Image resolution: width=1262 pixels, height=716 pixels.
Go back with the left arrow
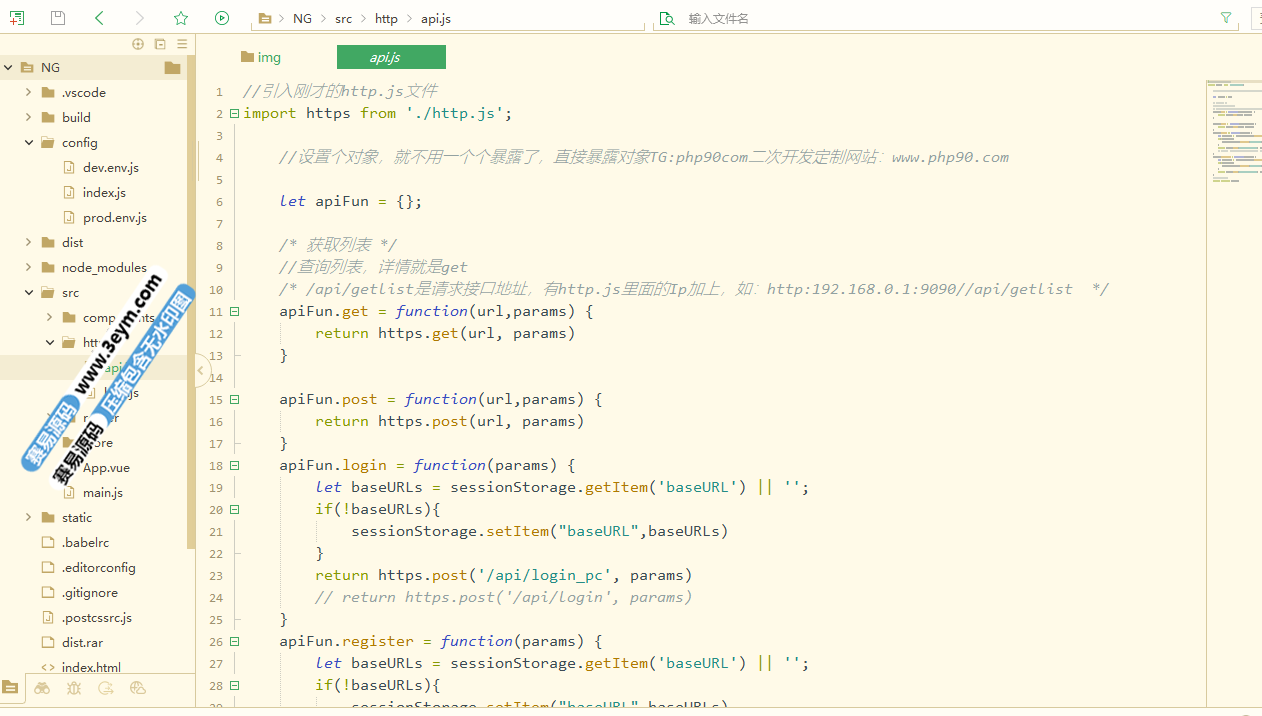coord(99,18)
